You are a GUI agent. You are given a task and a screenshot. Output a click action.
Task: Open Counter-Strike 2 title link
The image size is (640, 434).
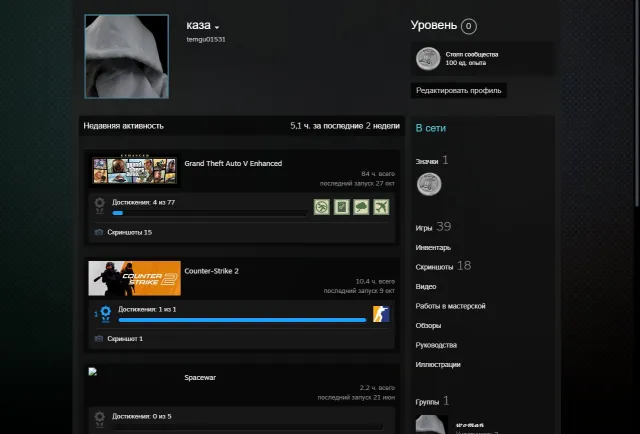(211, 271)
